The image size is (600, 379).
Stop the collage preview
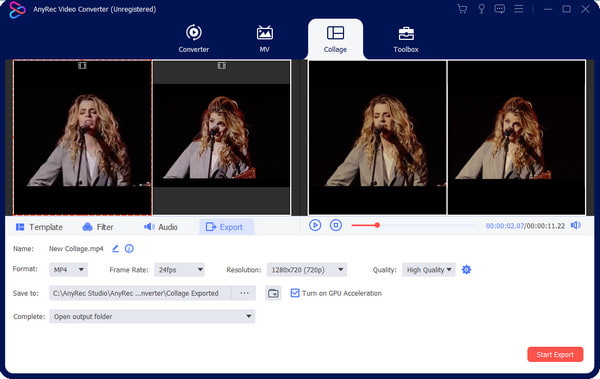click(336, 225)
